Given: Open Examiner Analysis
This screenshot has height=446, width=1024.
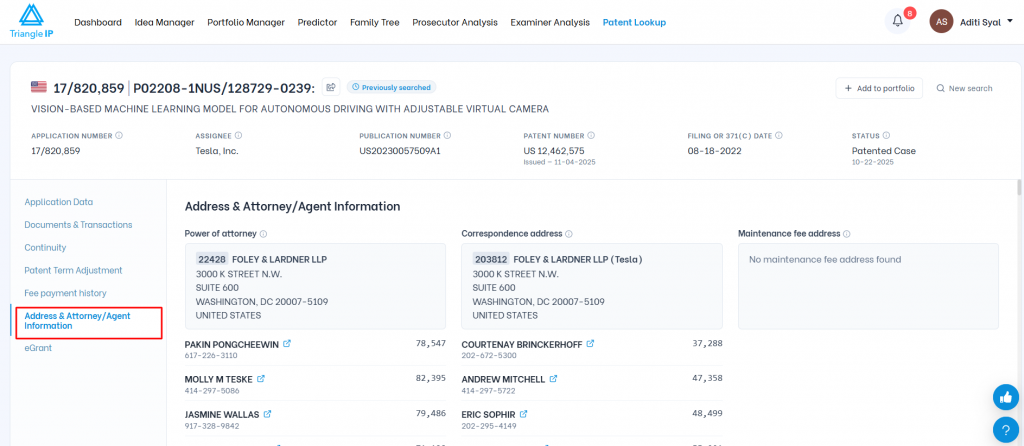Looking at the screenshot, I should tap(550, 22).
